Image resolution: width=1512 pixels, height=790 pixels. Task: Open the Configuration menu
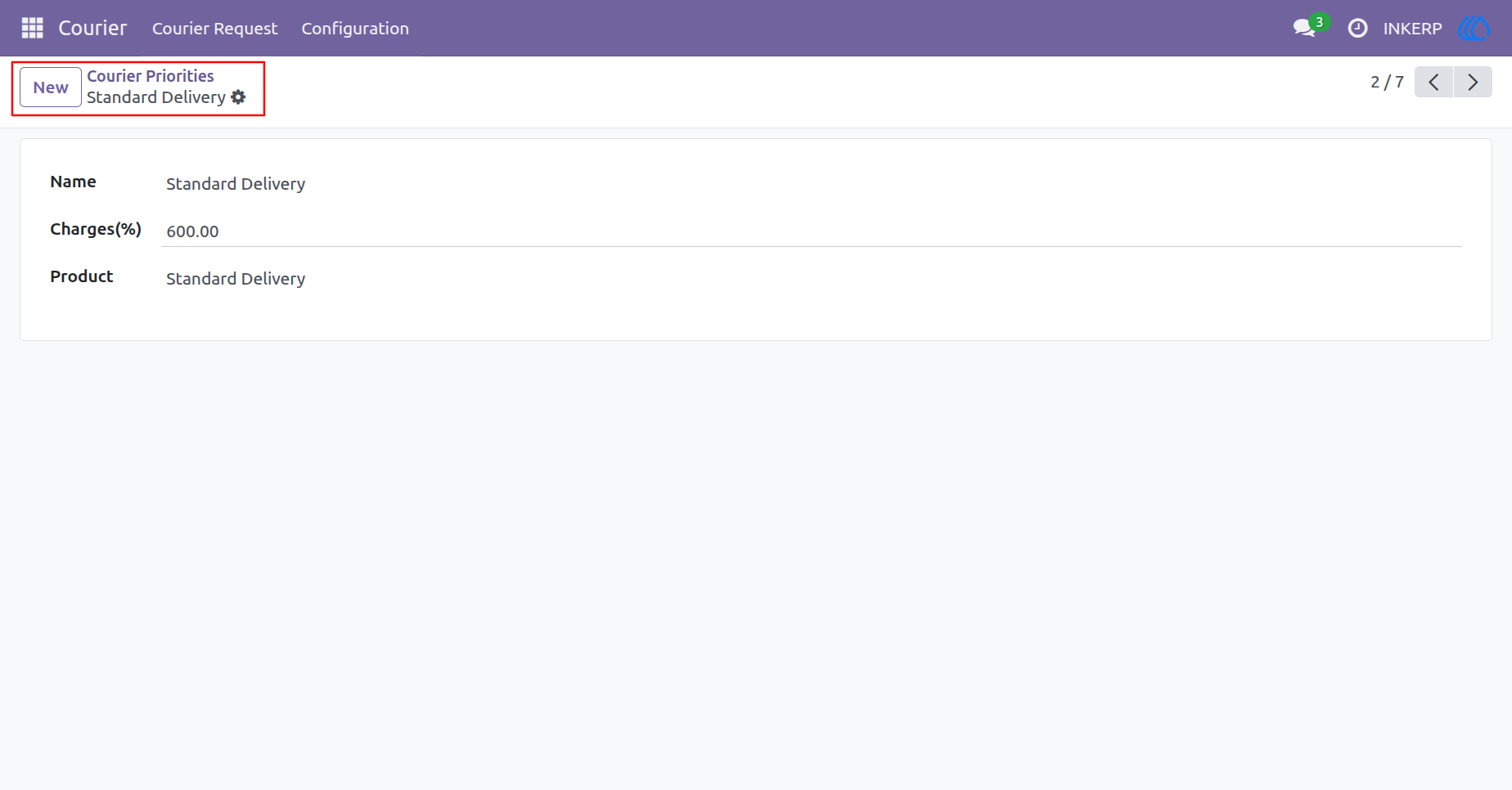pyautogui.click(x=355, y=28)
